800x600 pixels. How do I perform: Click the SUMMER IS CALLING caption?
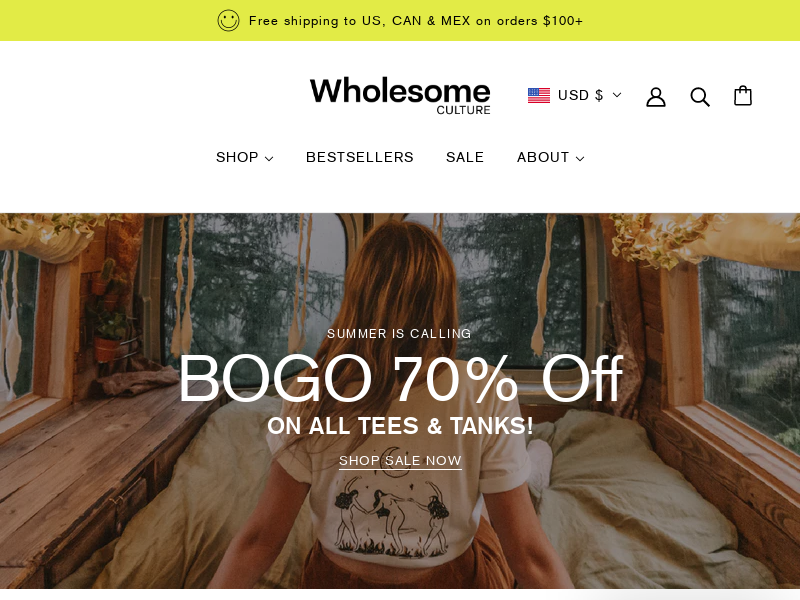click(399, 334)
